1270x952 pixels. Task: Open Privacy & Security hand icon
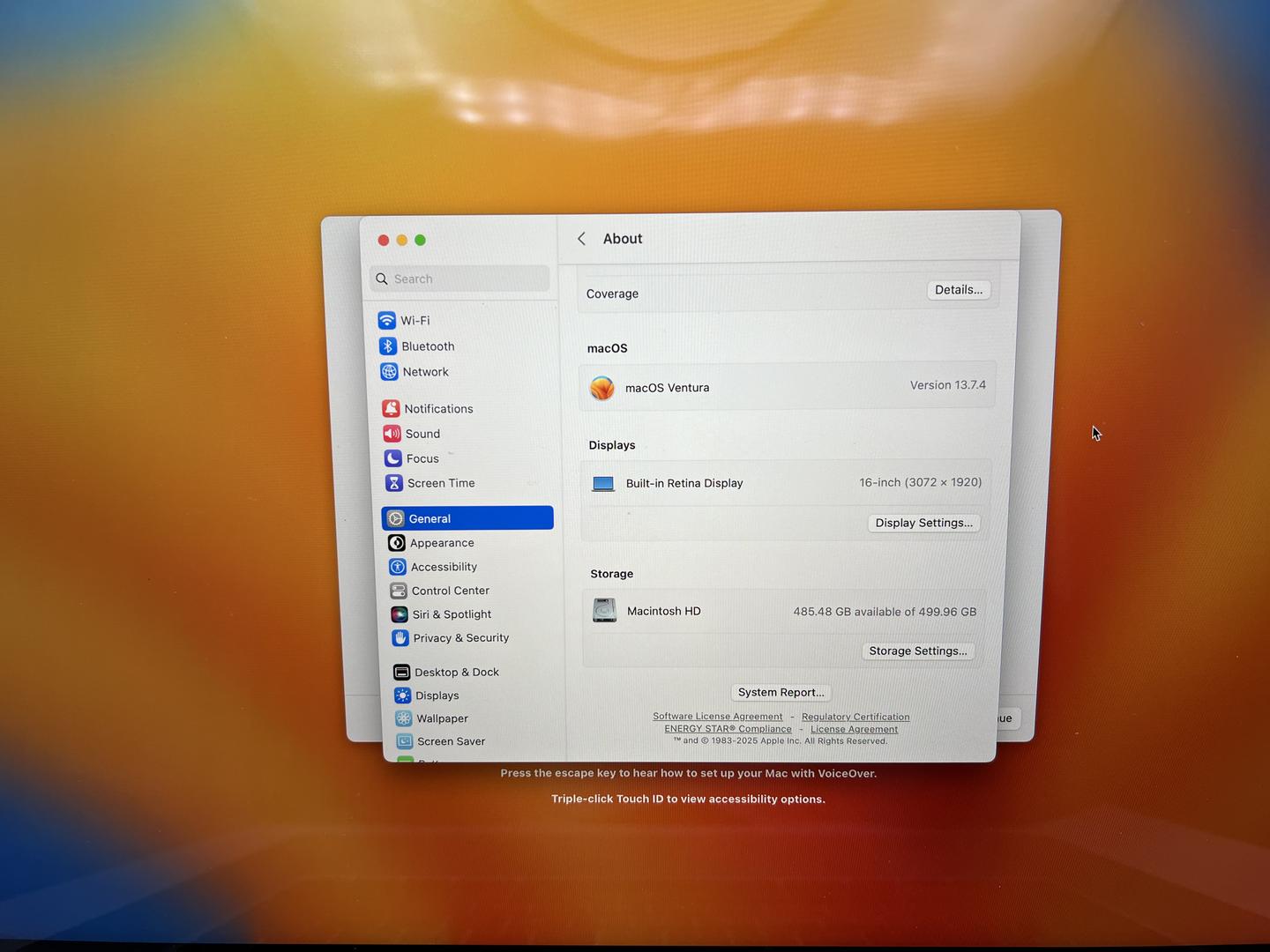click(400, 637)
